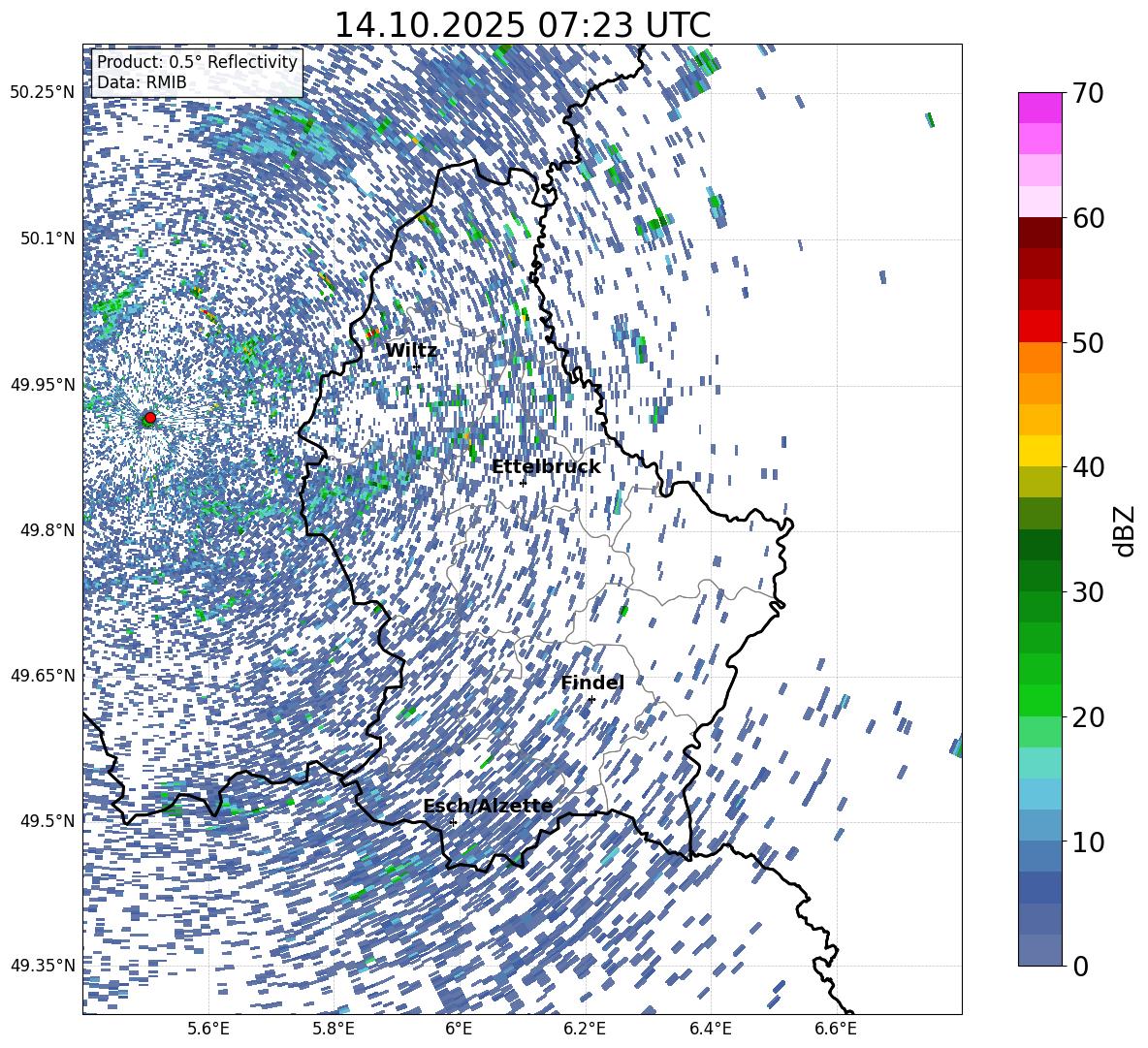Click the Ettelbruck city label
This screenshot has height=1048, width=1148.
coord(545,466)
